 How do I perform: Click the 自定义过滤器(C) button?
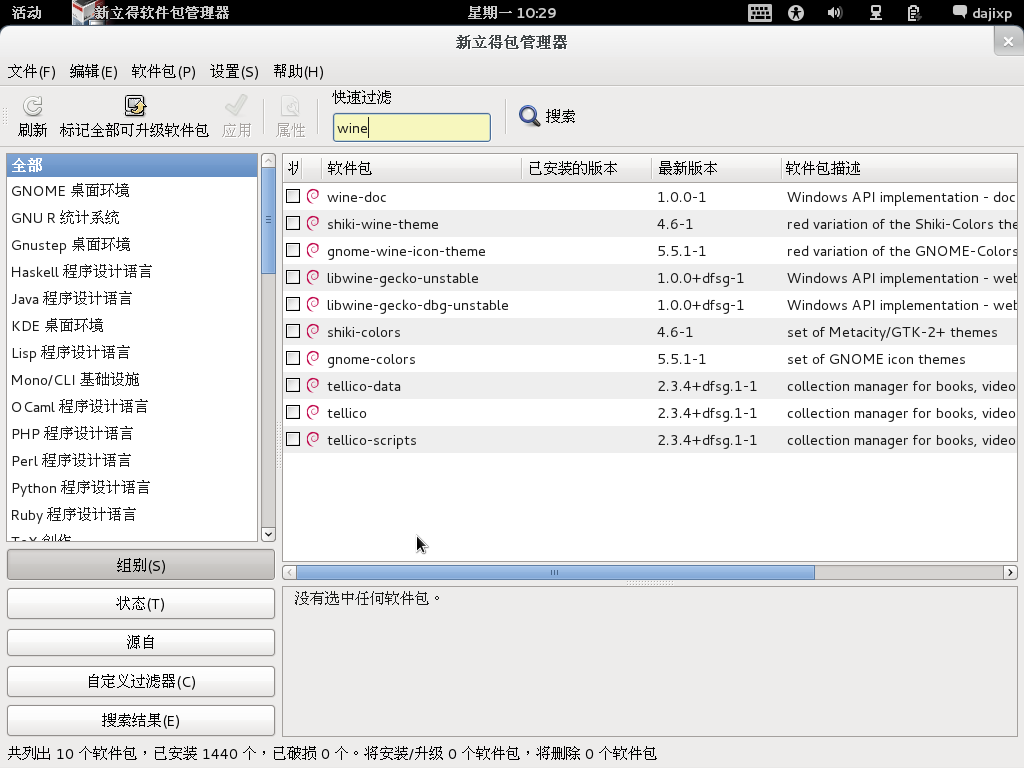click(x=141, y=681)
